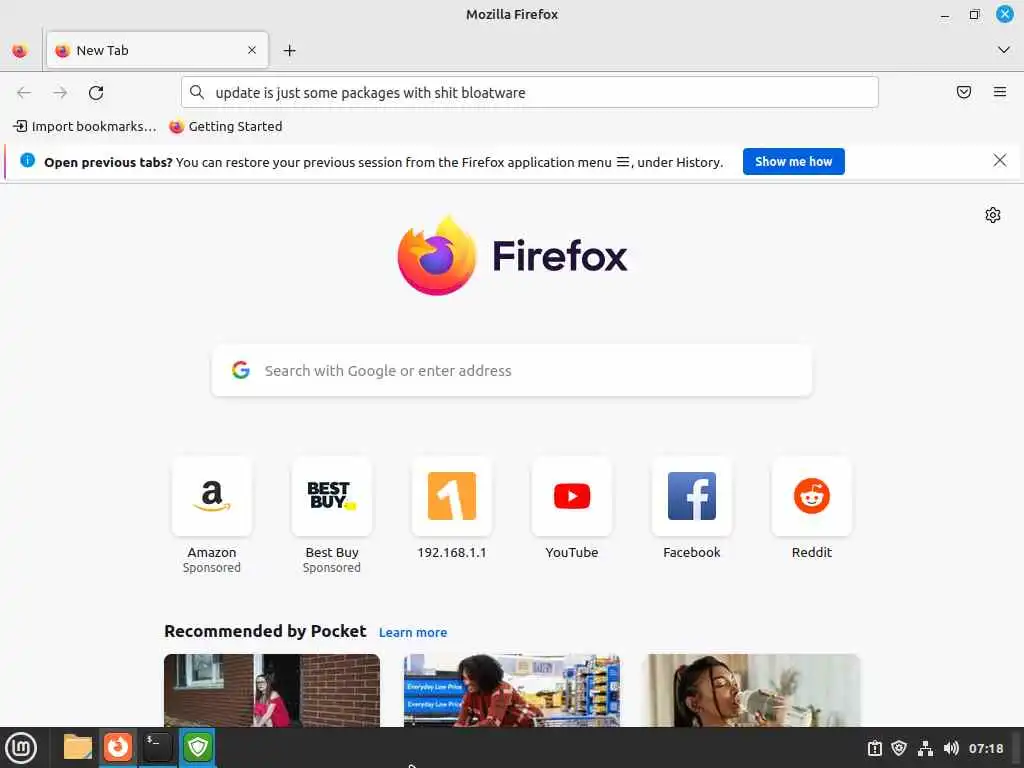
Task: Reload the current page
Action: [x=96, y=93]
